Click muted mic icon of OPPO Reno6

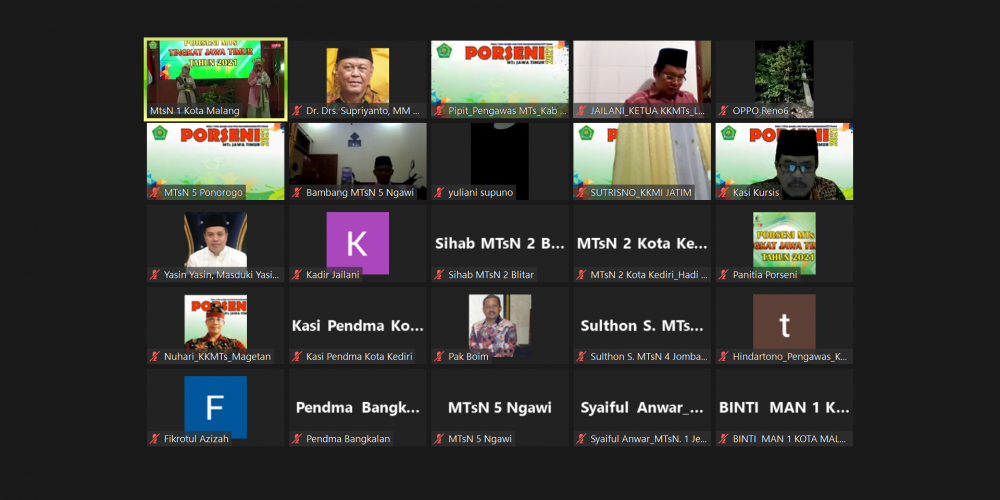point(723,111)
